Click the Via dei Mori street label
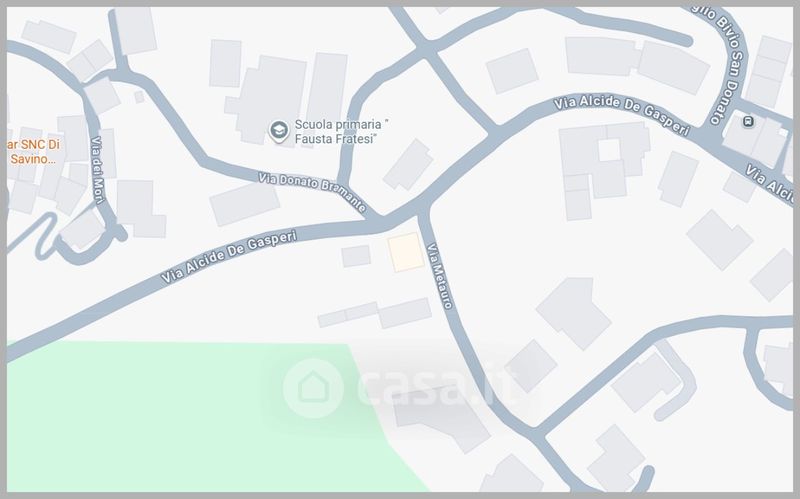The width and height of the screenshot is (800, 499). coord(97,170)
